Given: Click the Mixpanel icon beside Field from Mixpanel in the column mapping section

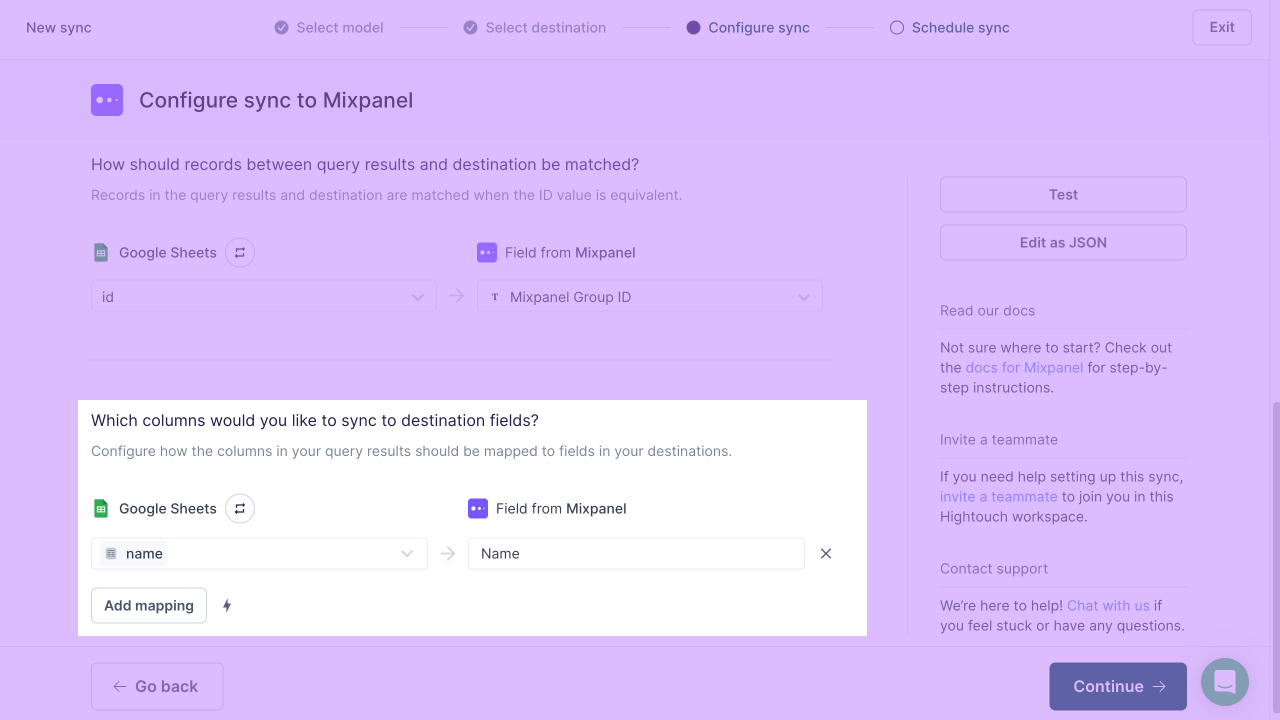Looking at the screenshot, I should 478,508.
